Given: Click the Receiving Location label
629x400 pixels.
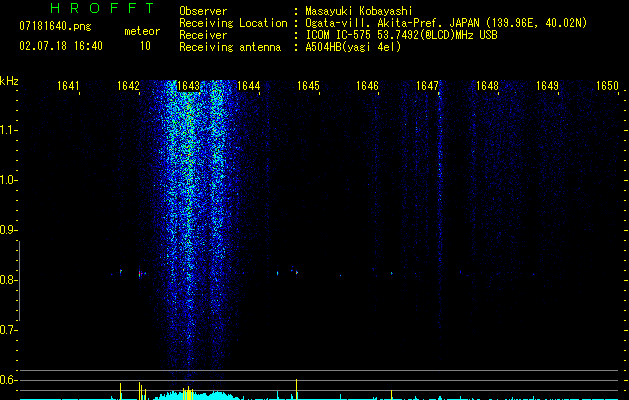Looking at the screenshot, I should pos(233,23).
